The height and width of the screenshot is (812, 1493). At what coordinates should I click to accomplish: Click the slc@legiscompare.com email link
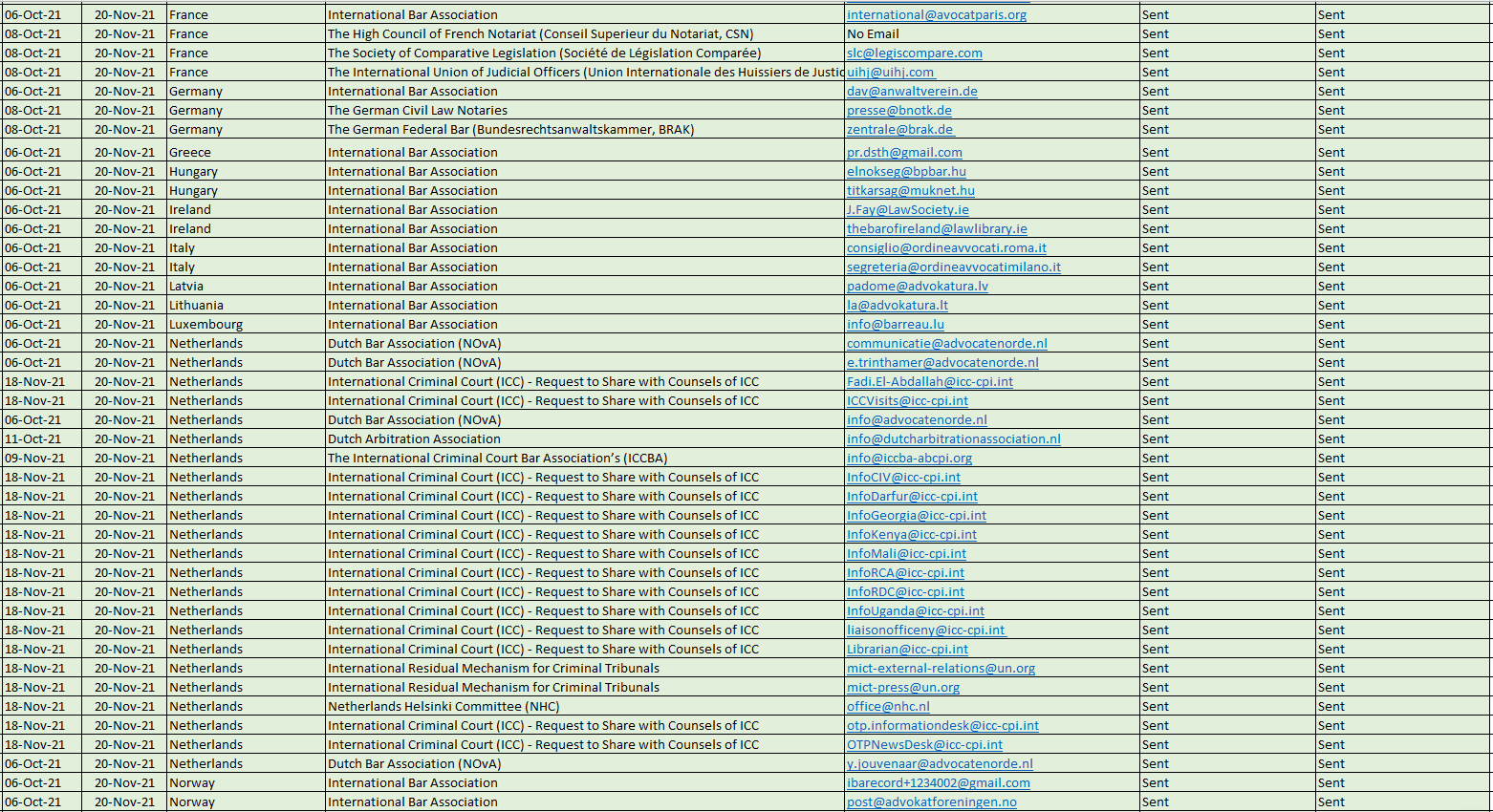coord(915,53)
